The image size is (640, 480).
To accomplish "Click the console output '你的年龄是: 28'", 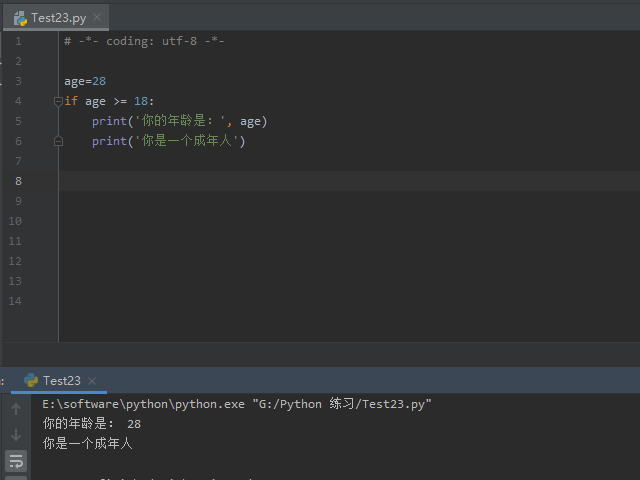I will [92, 424].
